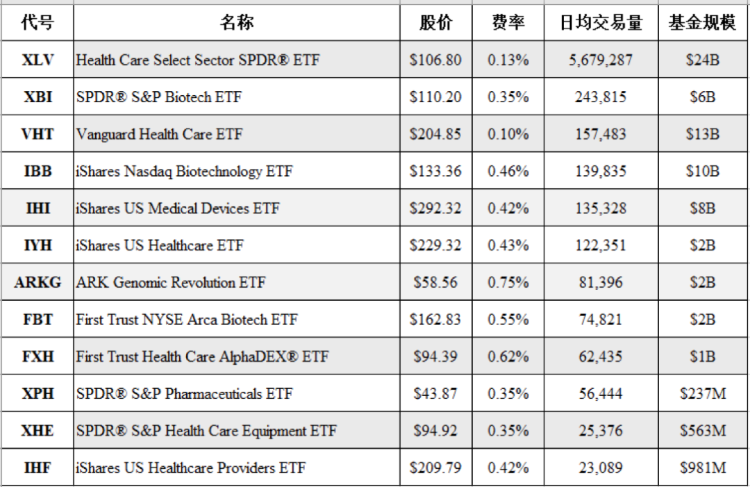Image resolution: width=750 pixels, height=487 pixels.
Task: Click the 代号 column header
Action: (x=37, y=23)
